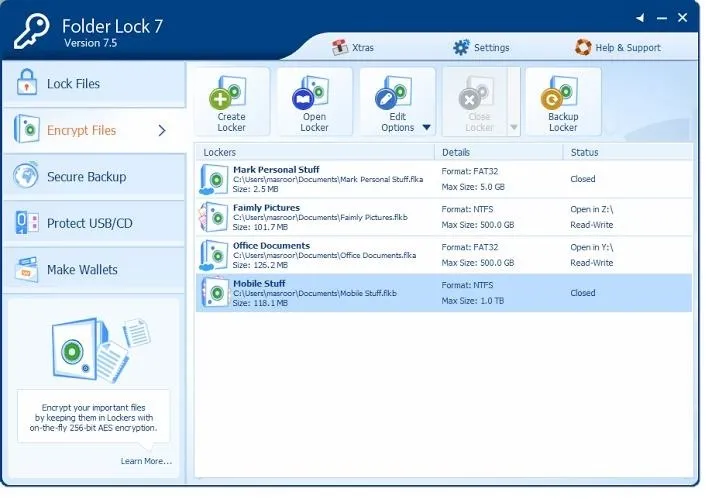This screenshot has width=712, height=499.
Task: Click the Office Documents.flka file path
Action: [x=325, y=255]
